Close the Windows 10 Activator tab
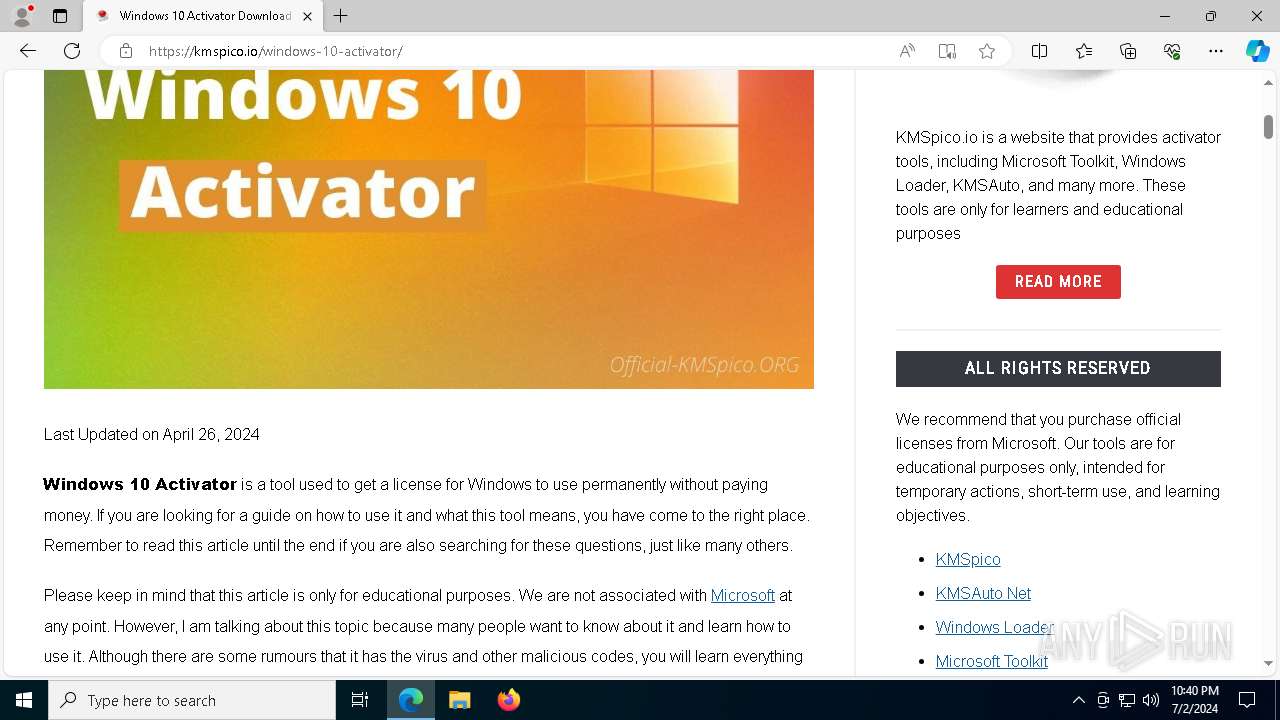Image resolution: width=1280 pixels, height=720 pixels. [308, 16]
